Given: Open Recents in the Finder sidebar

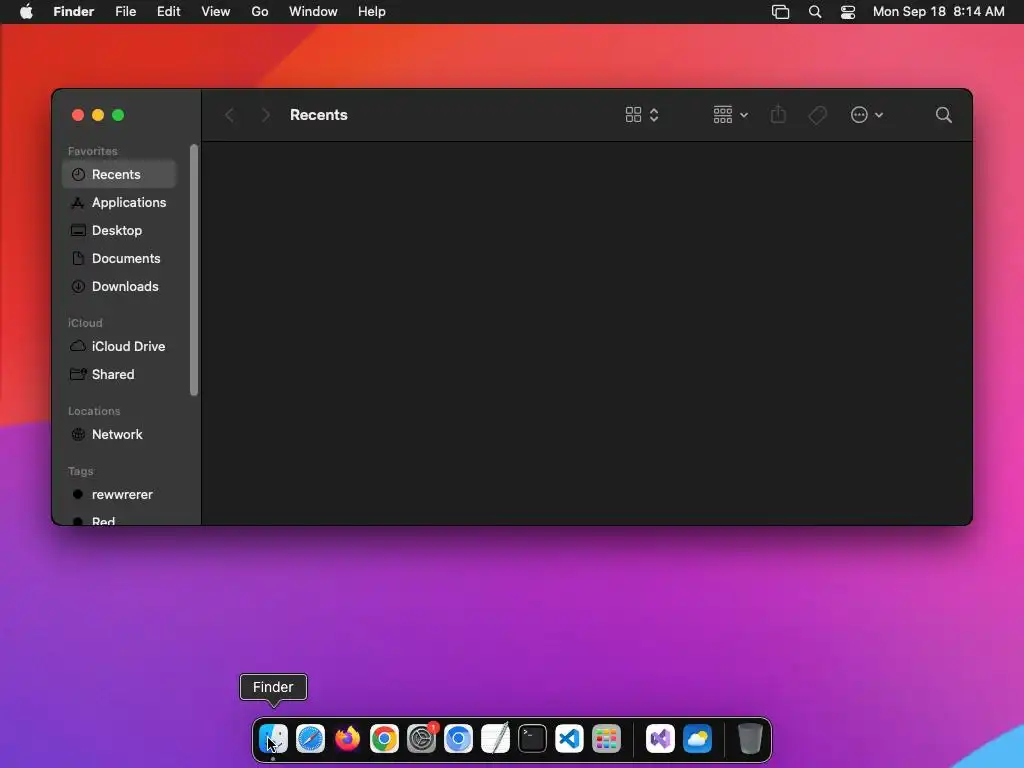Looking at the screenshot, I should tap(119, 174).
